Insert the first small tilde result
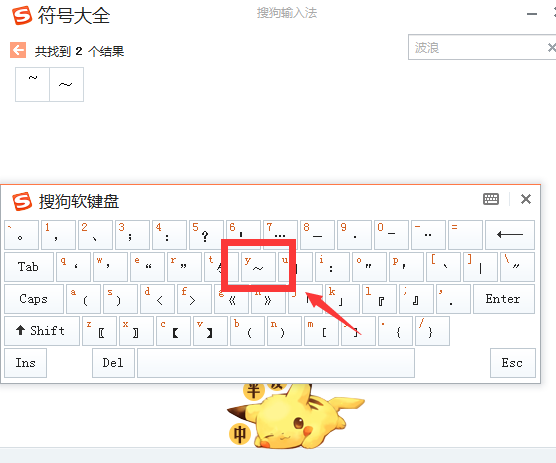 [32, 84]
